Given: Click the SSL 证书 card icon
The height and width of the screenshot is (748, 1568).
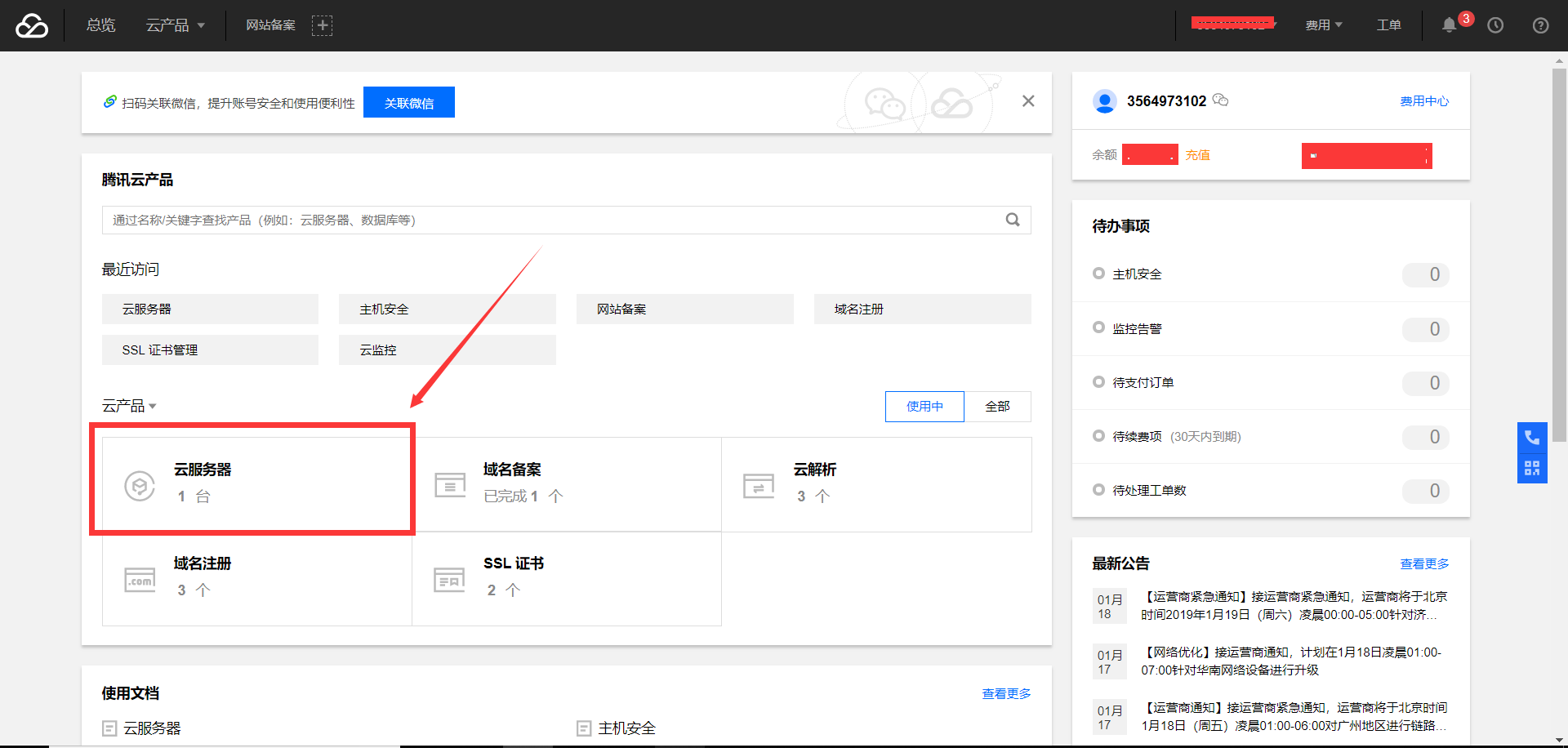Looking at the screenshot, I should (449, 580).
